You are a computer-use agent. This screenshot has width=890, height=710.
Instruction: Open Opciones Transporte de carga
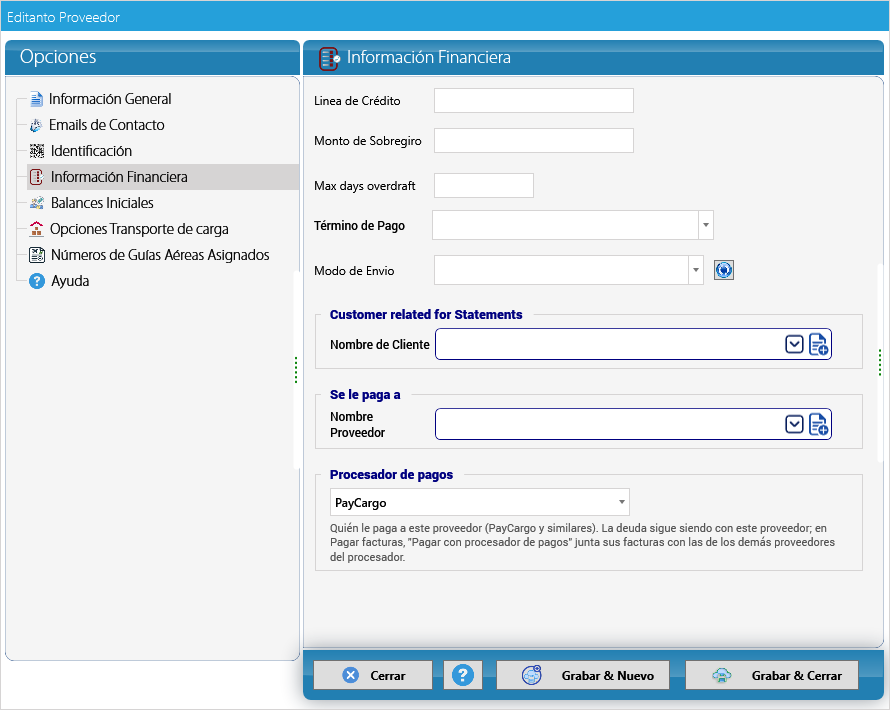[x=140, y=229]
